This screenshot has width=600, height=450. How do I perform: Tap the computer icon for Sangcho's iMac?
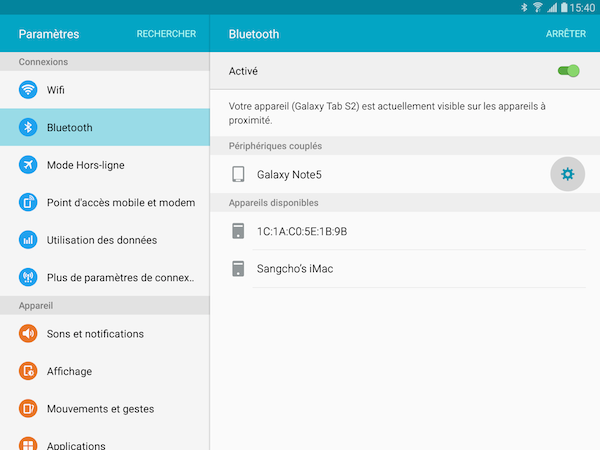click(238, 269)
